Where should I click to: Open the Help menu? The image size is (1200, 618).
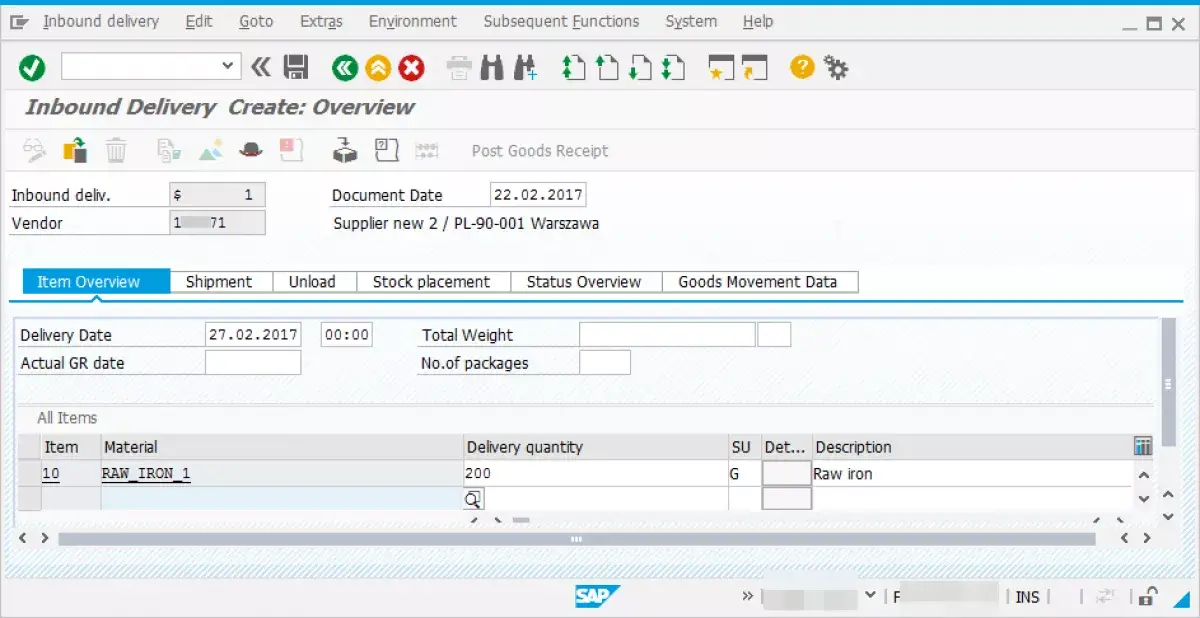coord(758,21)
